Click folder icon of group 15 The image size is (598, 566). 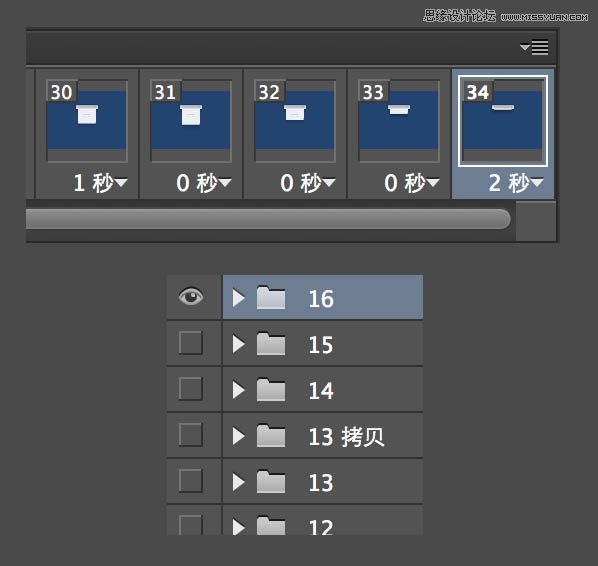point(271,344)
